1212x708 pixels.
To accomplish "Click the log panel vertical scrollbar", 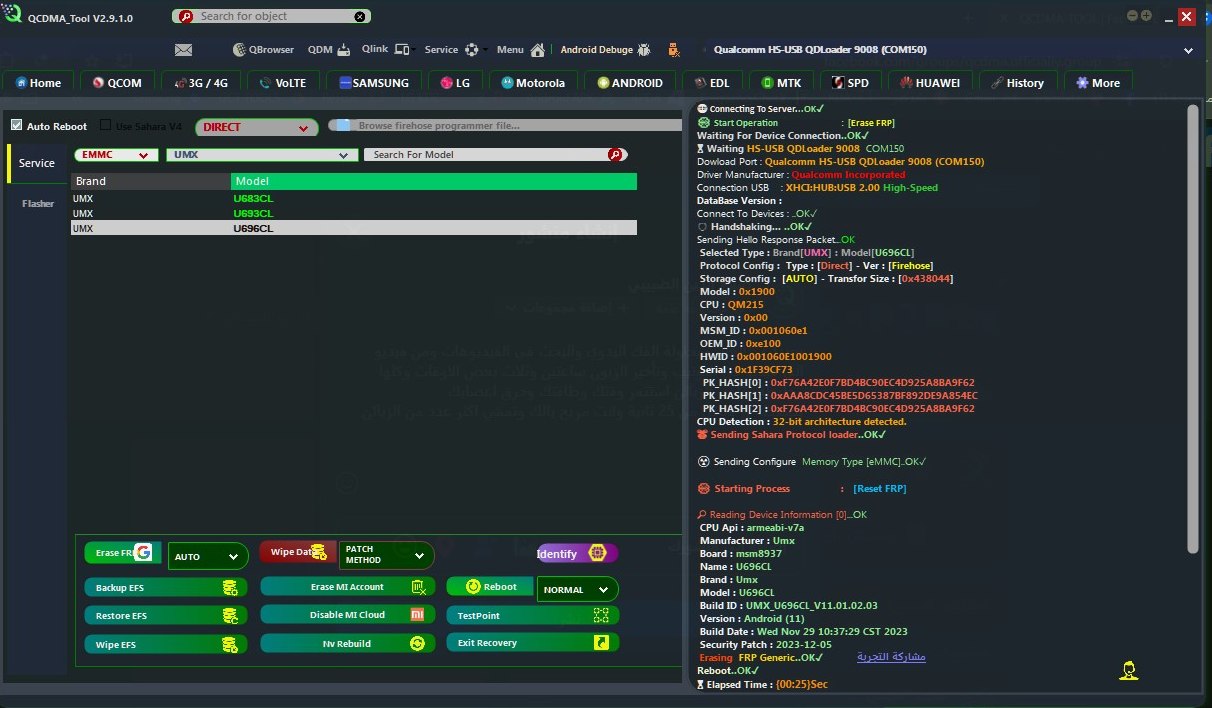I will click(1191, 330).
